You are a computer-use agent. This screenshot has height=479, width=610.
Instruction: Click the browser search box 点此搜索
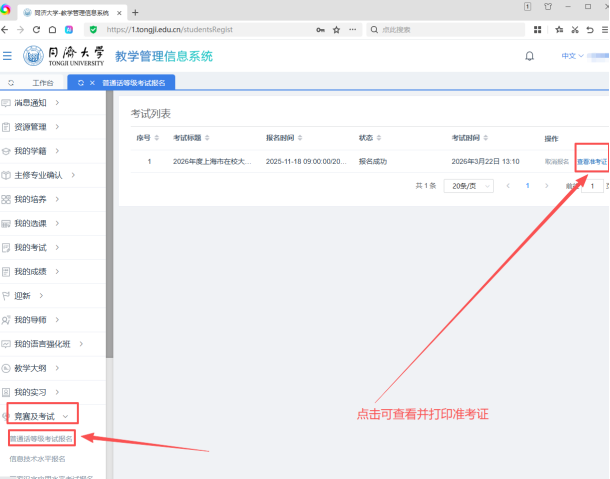pyautogui.click(x=445, y=30)
